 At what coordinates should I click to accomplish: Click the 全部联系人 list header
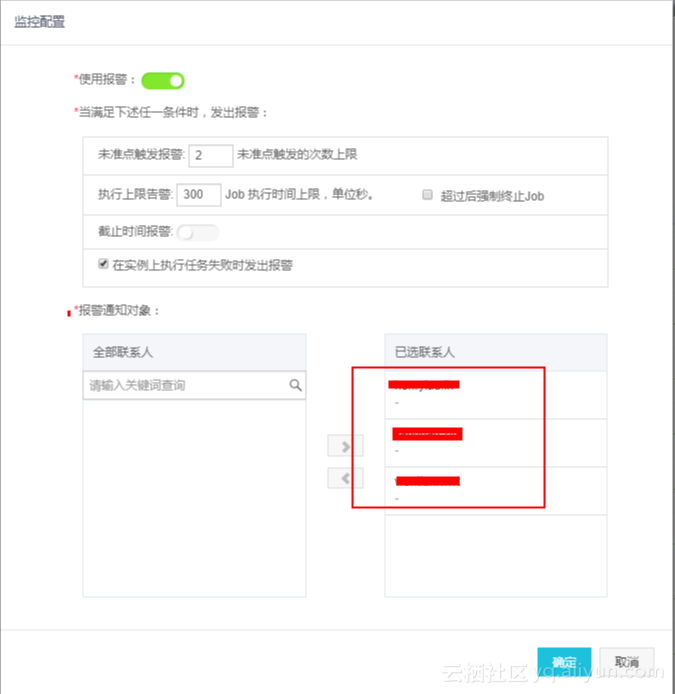point(194,352)
